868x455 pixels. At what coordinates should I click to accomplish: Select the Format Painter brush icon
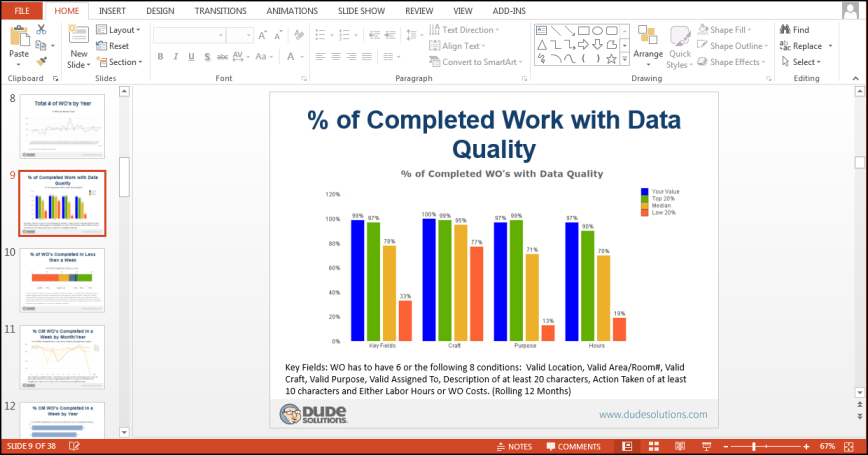[42, 61]
